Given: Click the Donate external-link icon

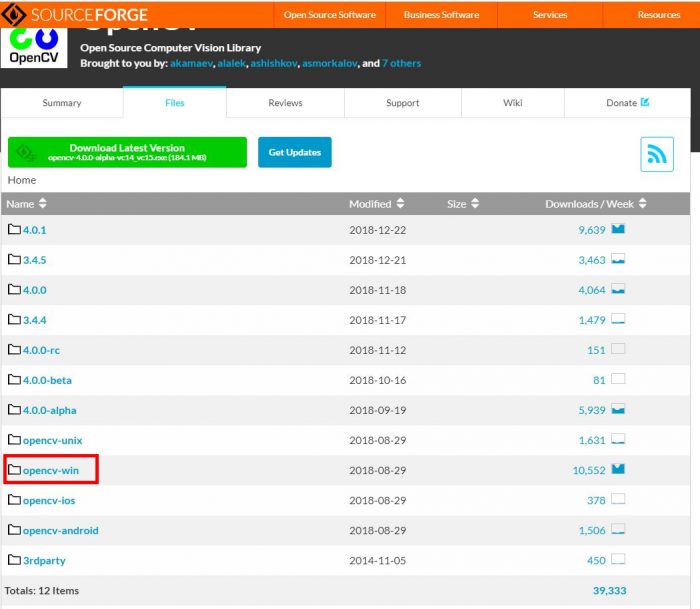Looking at the screenshot, I should click(x=645, y=102).
